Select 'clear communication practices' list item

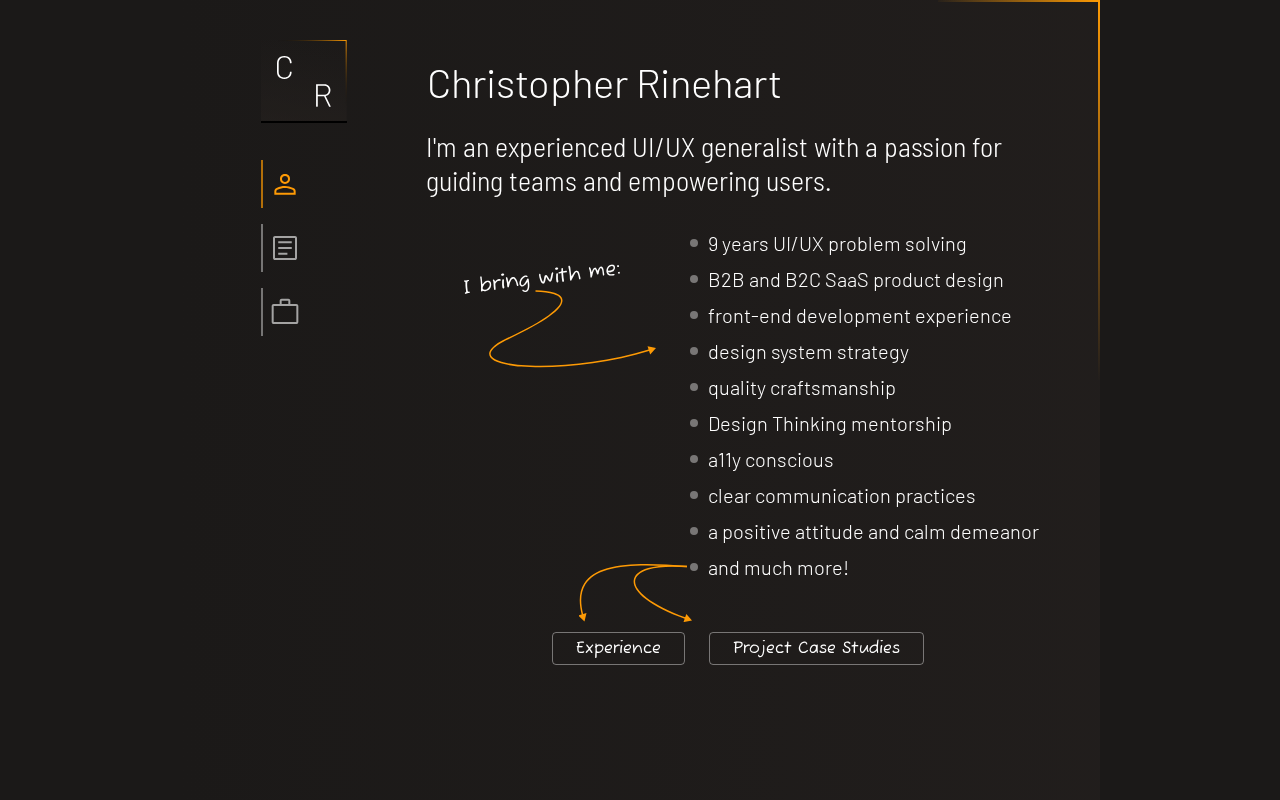[x=842, y=496]
